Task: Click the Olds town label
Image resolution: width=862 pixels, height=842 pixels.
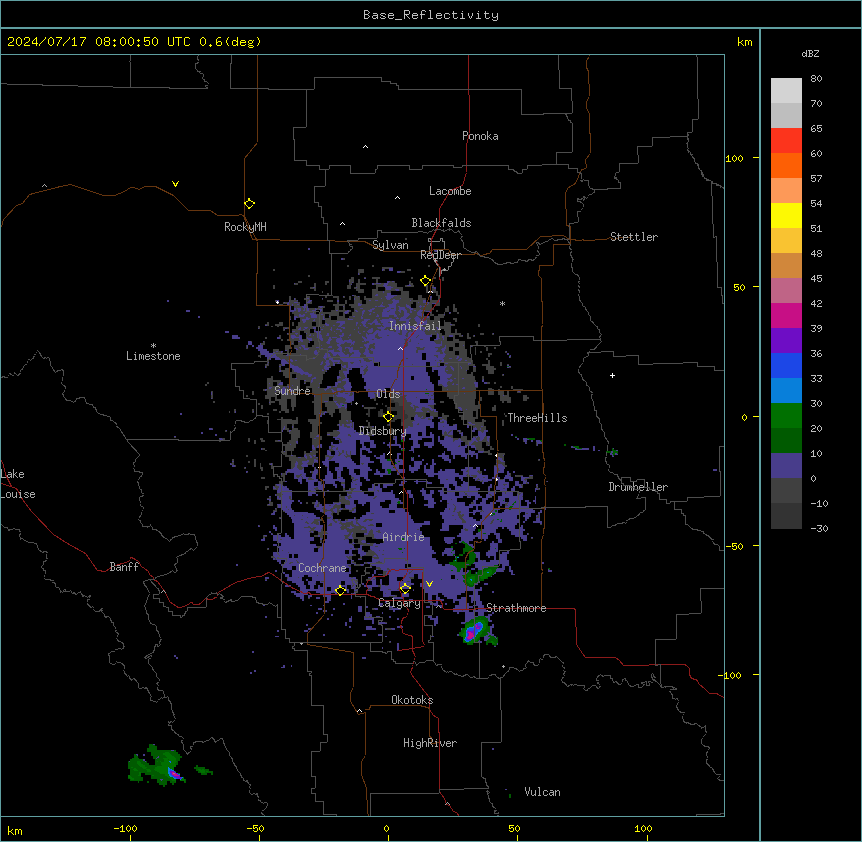Action: point(388,394)
